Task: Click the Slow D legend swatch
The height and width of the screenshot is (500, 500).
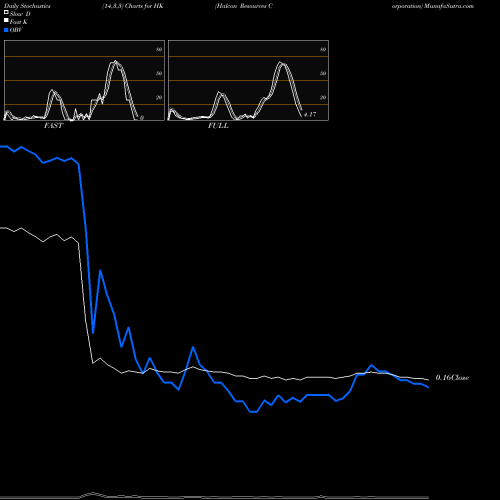Action: (6, 12)
